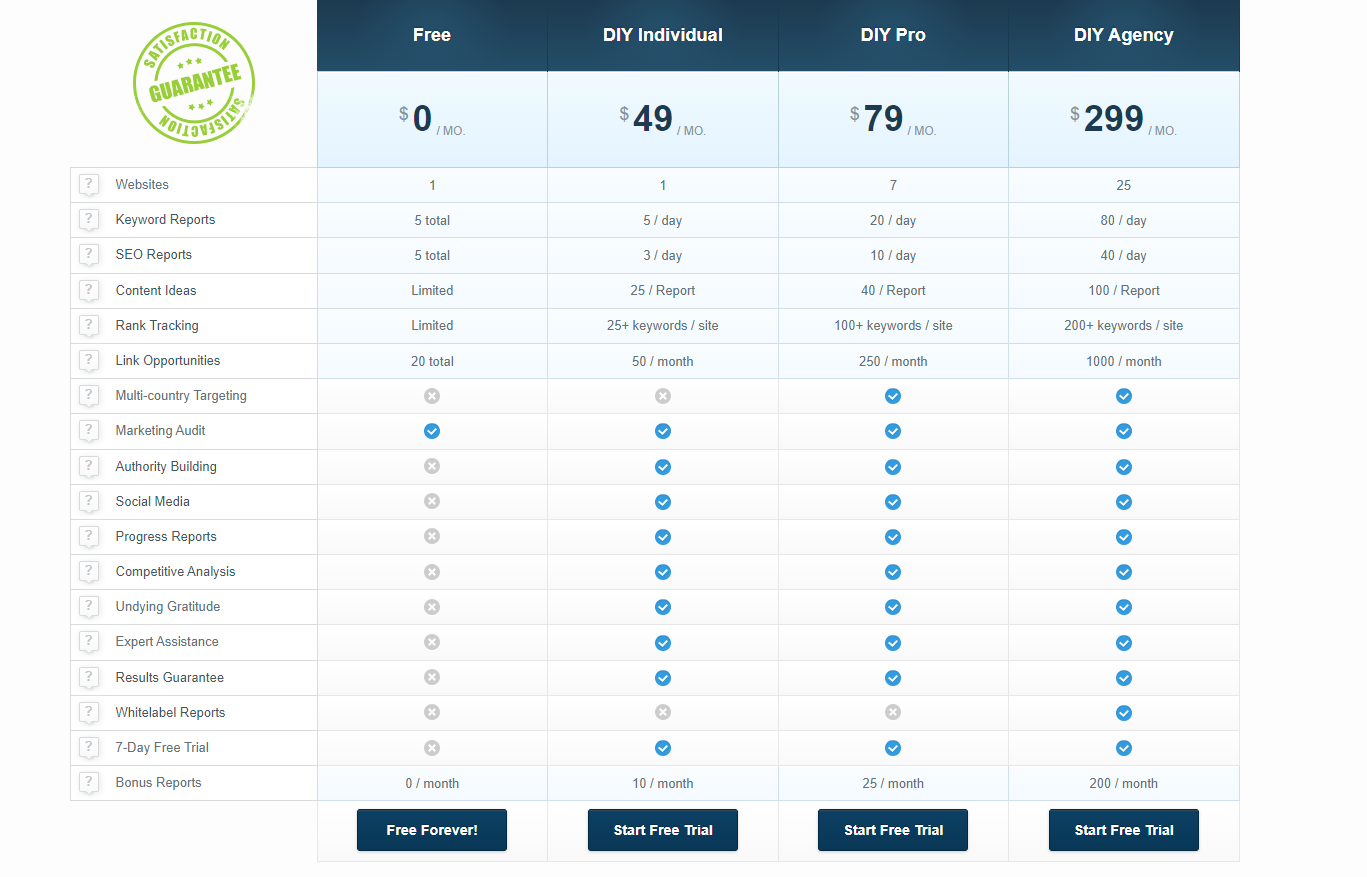Click the $79 / MO. price
1367x877 pixels.
893,120
